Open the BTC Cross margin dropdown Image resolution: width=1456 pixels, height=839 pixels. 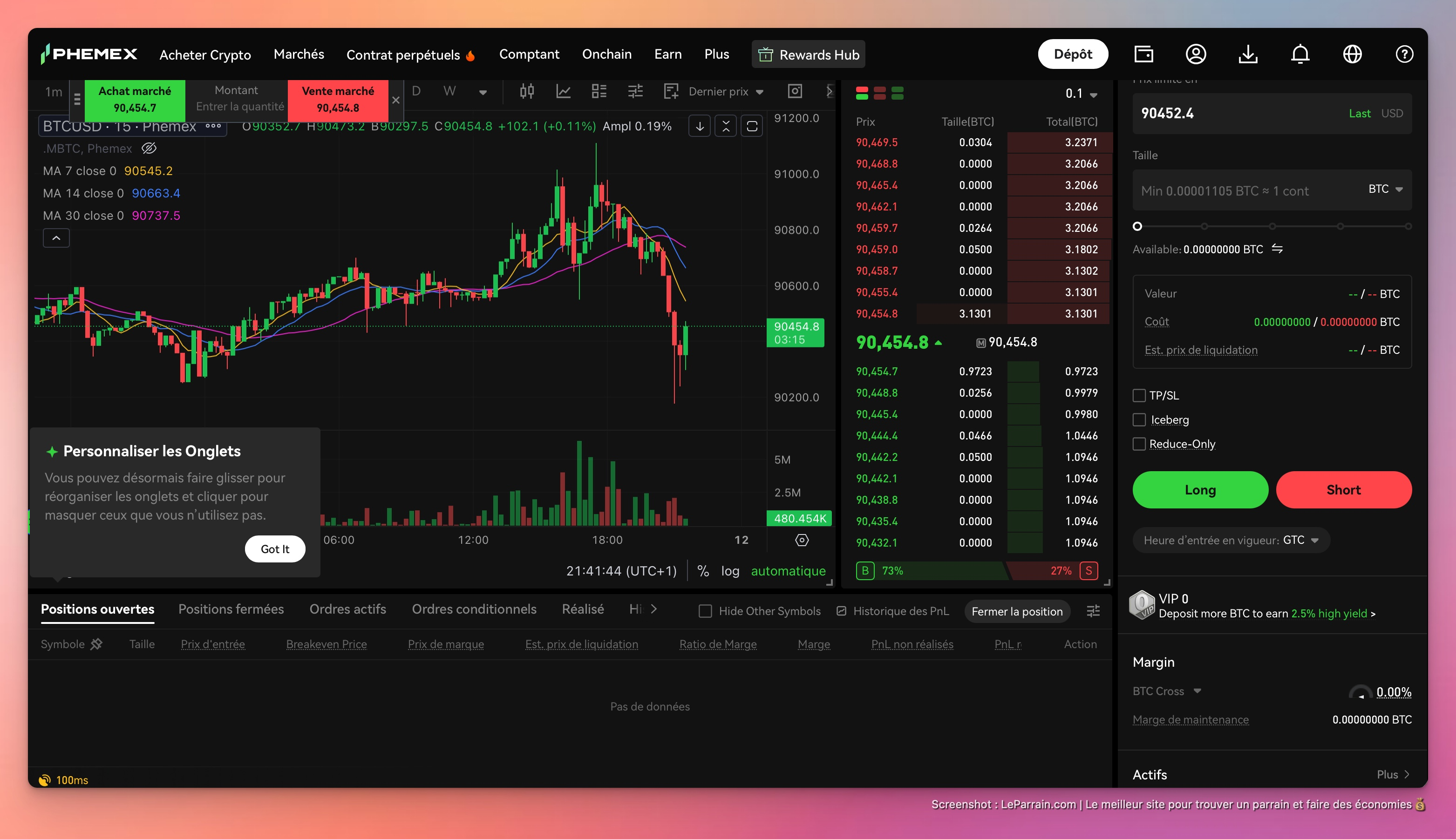pyautogui.click(x=1167, y=691)
